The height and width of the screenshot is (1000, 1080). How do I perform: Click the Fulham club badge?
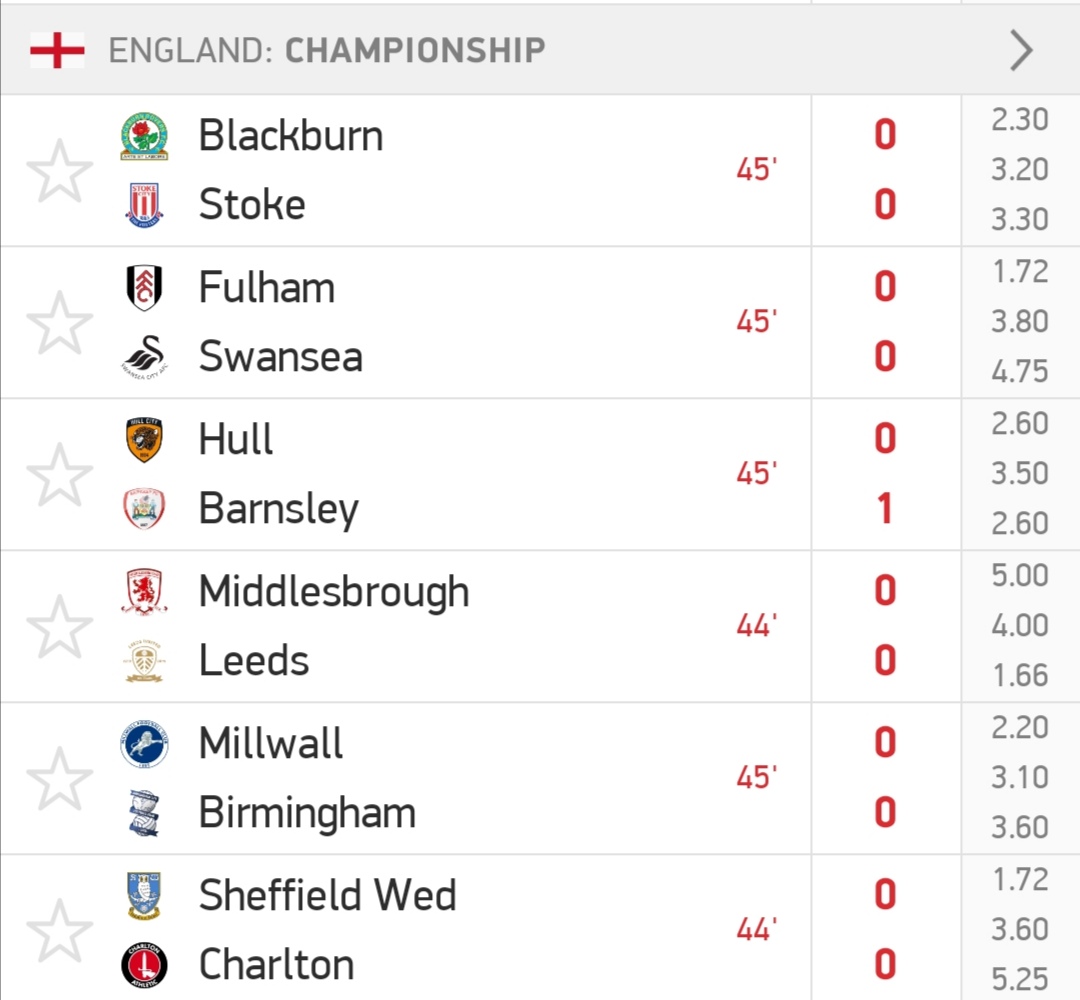click(x=144, y=287)
